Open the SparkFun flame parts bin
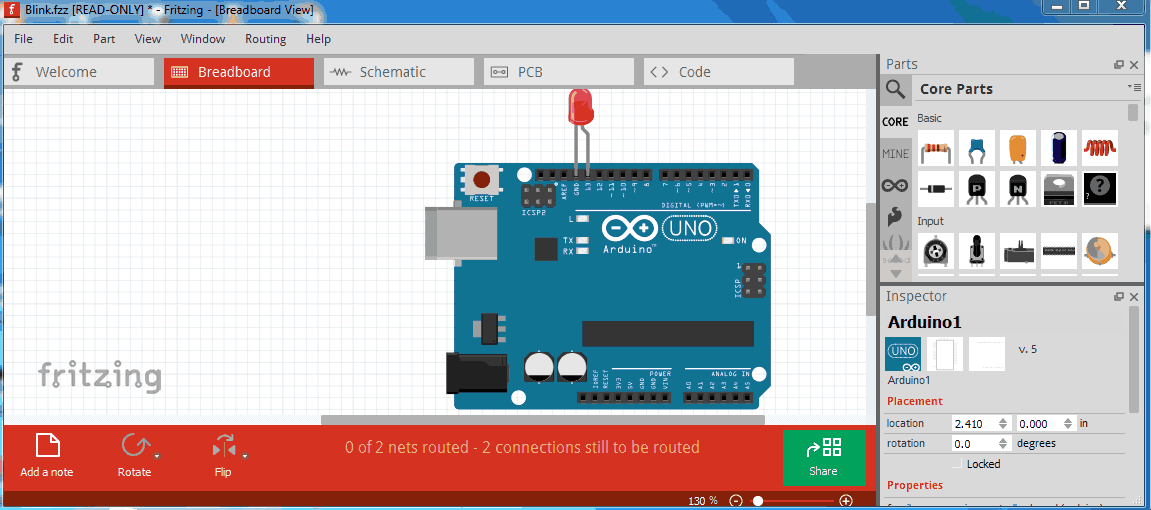This screenshot has height=510, width=1151. 896,216
